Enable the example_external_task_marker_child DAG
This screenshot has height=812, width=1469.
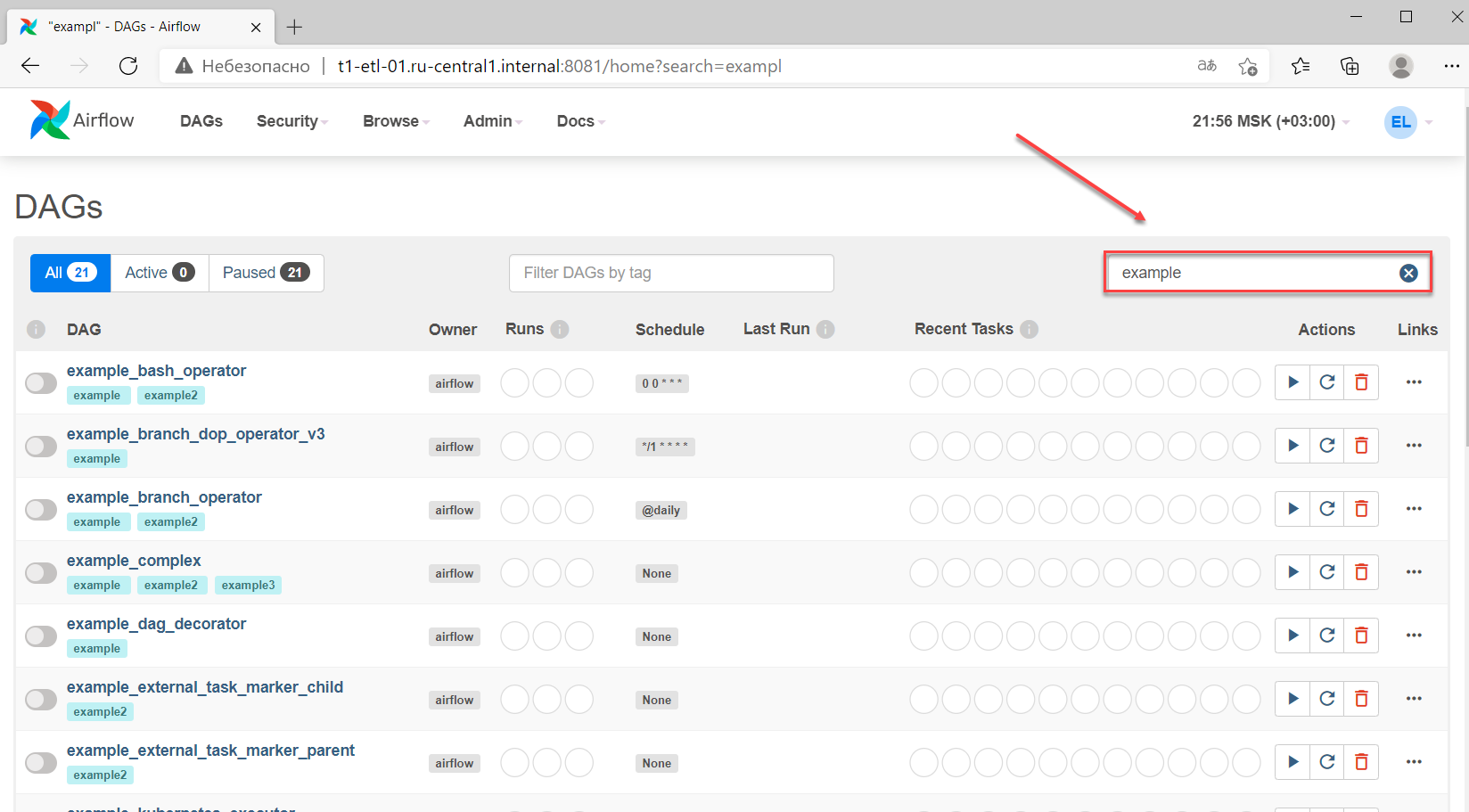[x=41, y=700]
